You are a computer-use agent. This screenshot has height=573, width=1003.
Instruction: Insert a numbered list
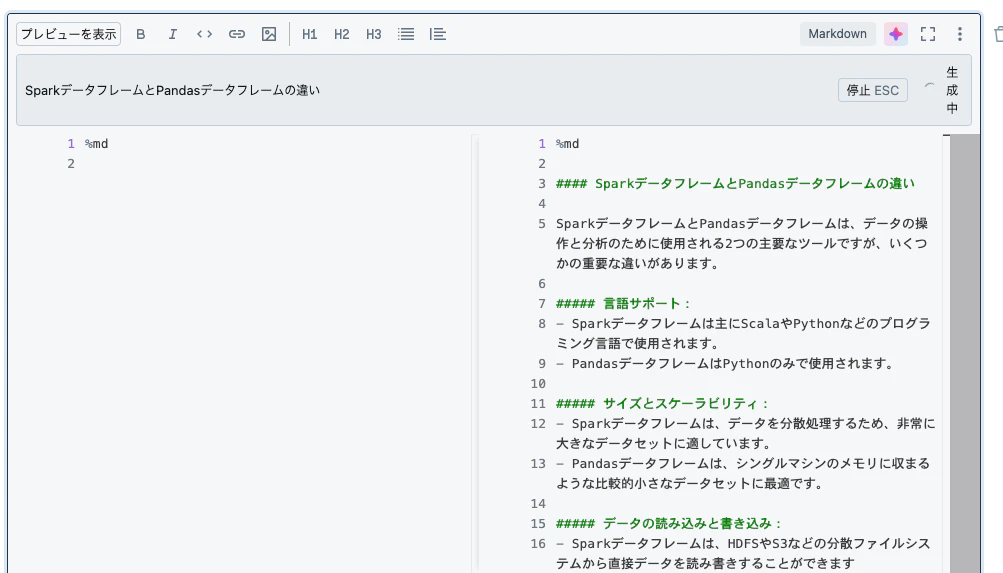438,35
